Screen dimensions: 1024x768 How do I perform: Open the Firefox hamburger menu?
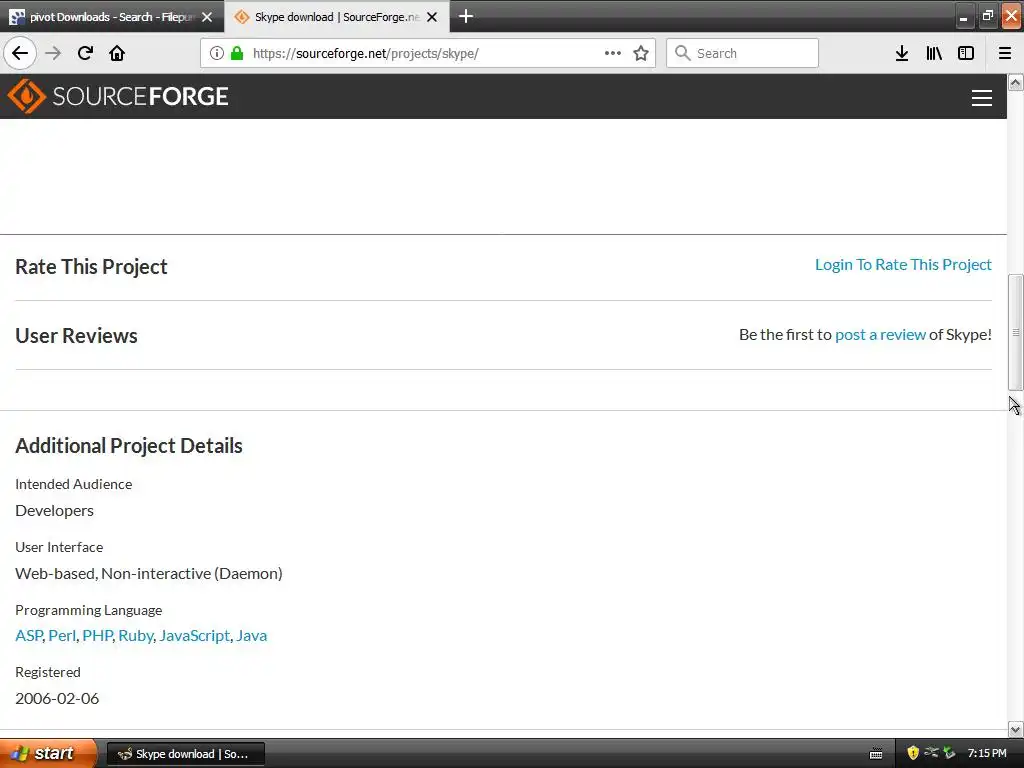pos(1005,53)
